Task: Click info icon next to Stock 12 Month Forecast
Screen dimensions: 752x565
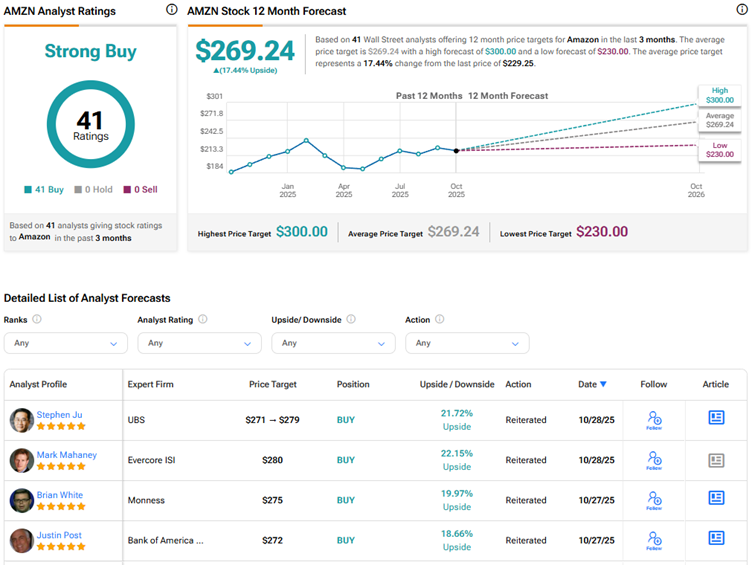Action: pyautogui.click(x=740, y=10)
